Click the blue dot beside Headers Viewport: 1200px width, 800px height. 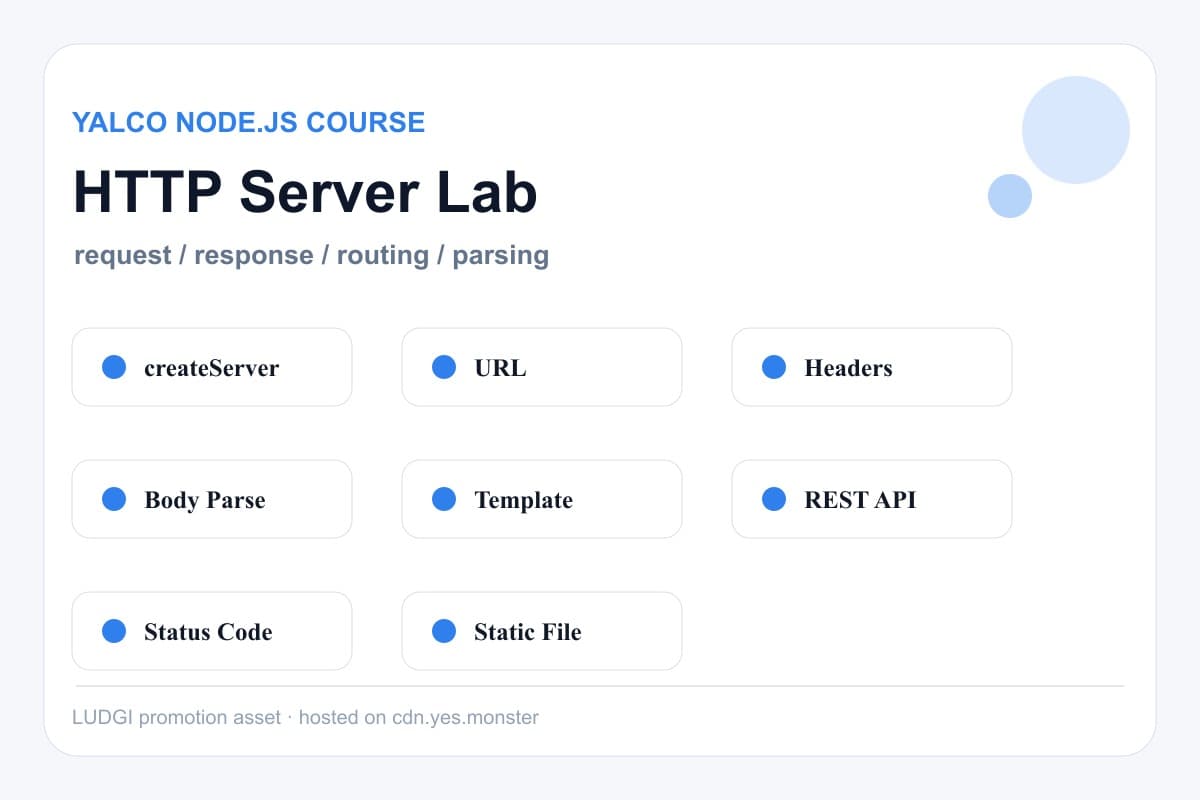click(x=774, y=367)
